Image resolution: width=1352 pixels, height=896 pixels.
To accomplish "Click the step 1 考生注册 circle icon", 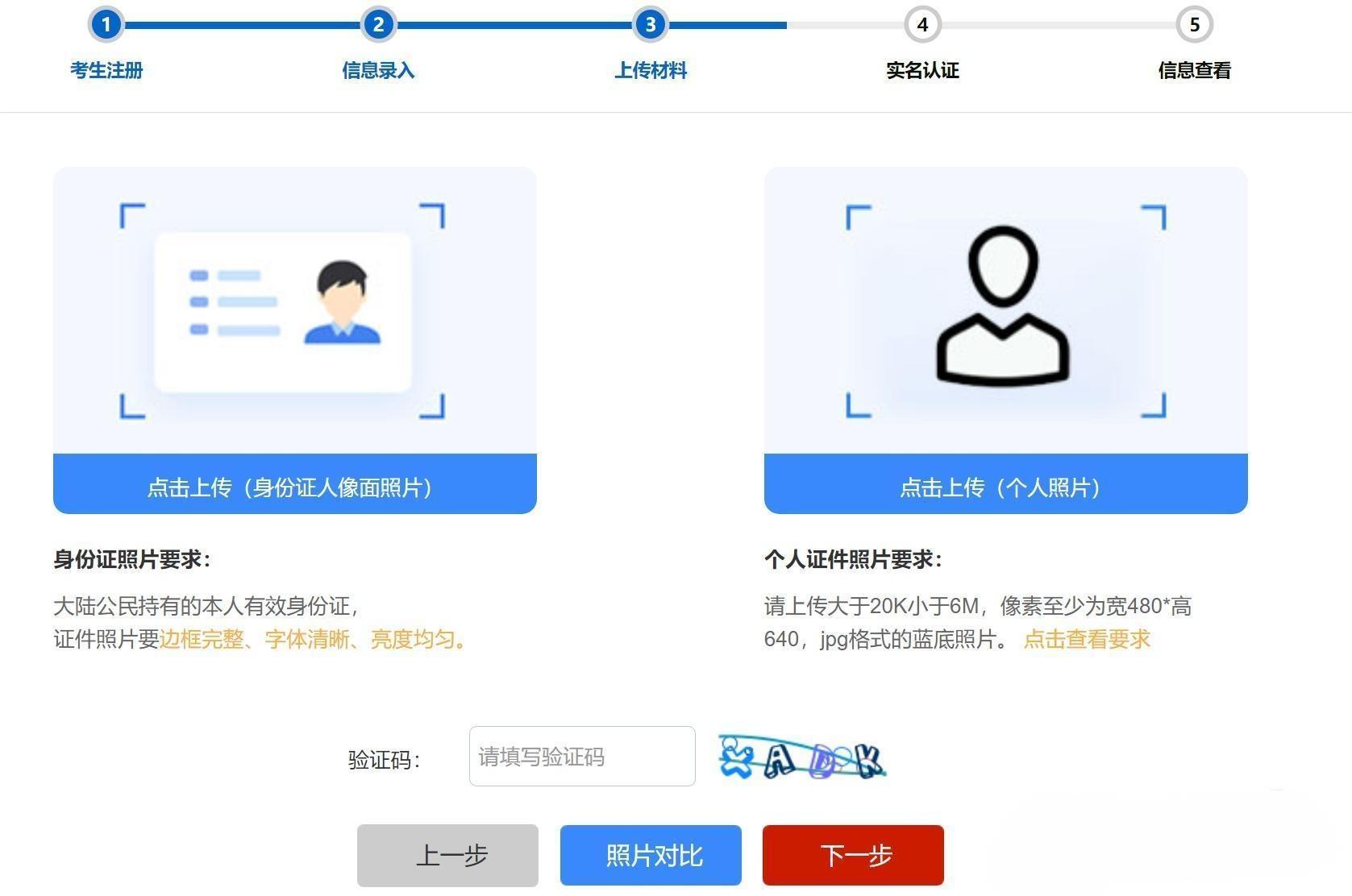I will 106,24.
